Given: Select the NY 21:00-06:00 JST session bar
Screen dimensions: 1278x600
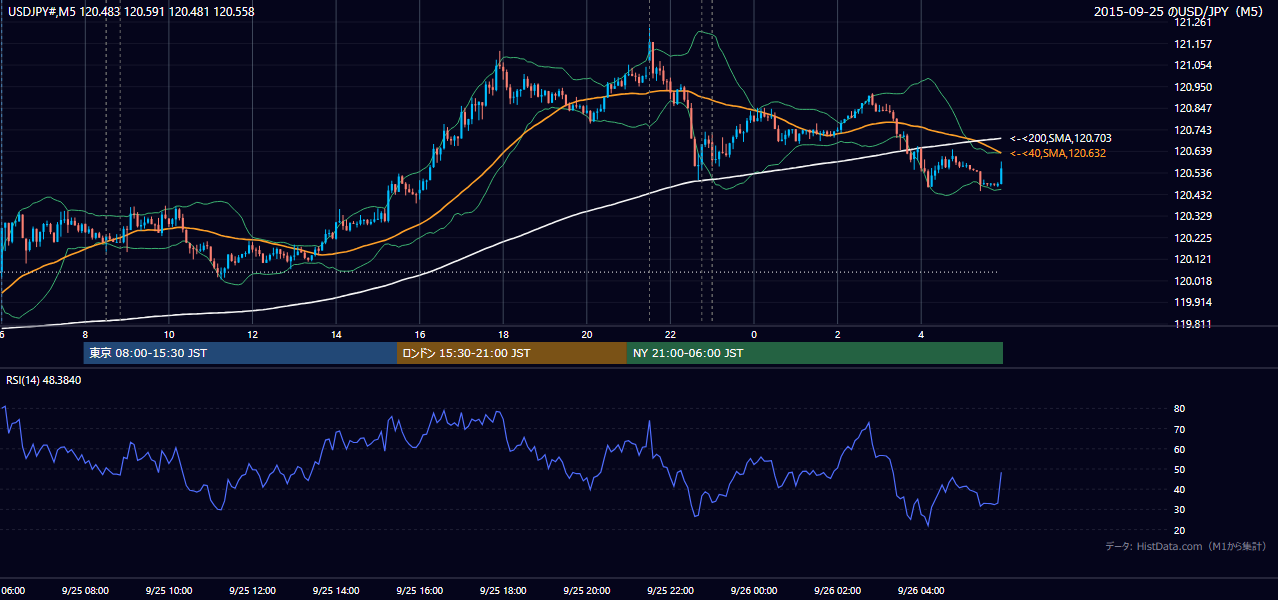Looking at the screenshot, I should [x=815, y=353].
